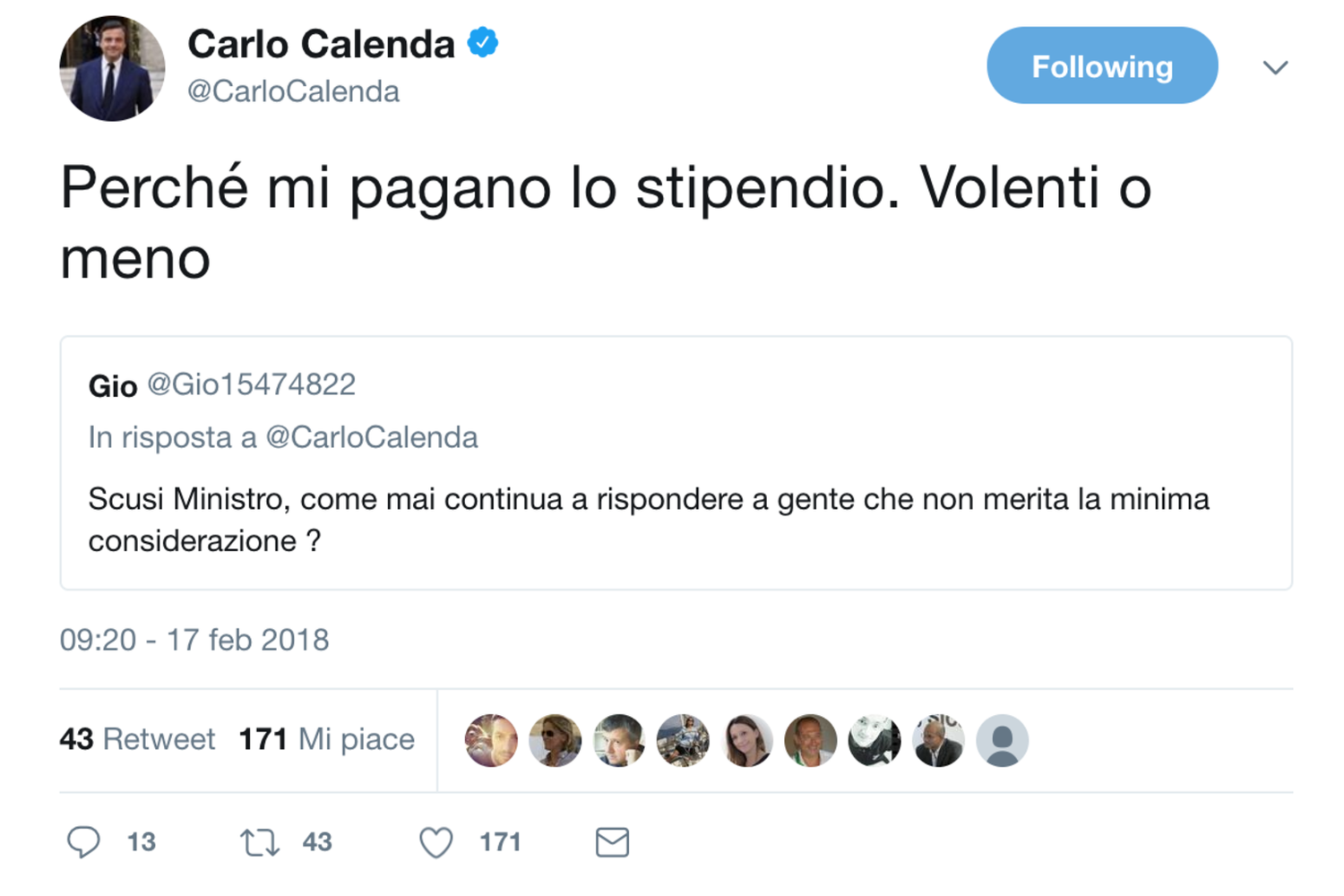The height and width of the screenshot is (896, 1344).
Task: View the 171 Mi piace list
Action: [x=327, y=739]
